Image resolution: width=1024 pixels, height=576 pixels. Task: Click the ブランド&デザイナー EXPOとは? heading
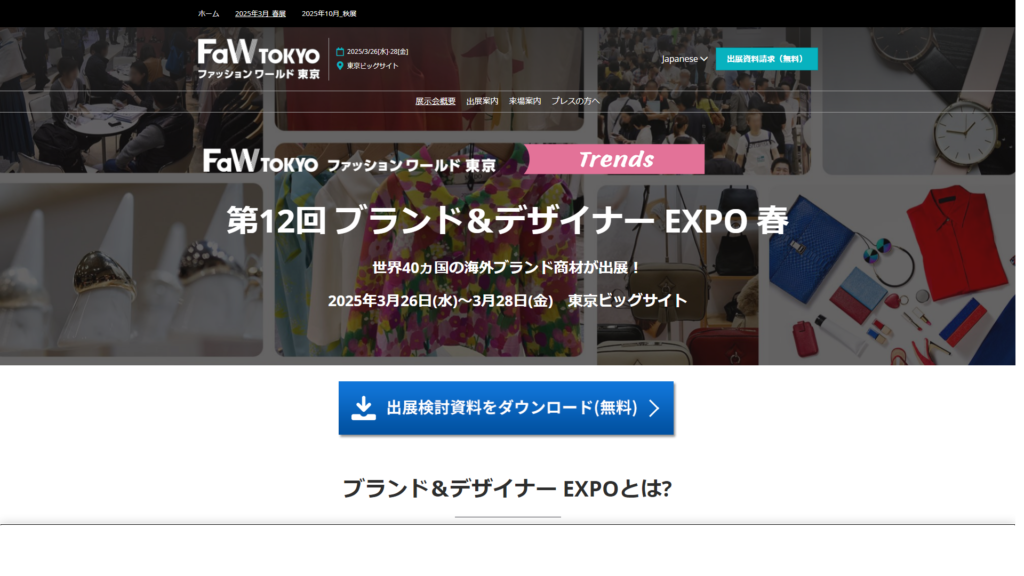507,488
